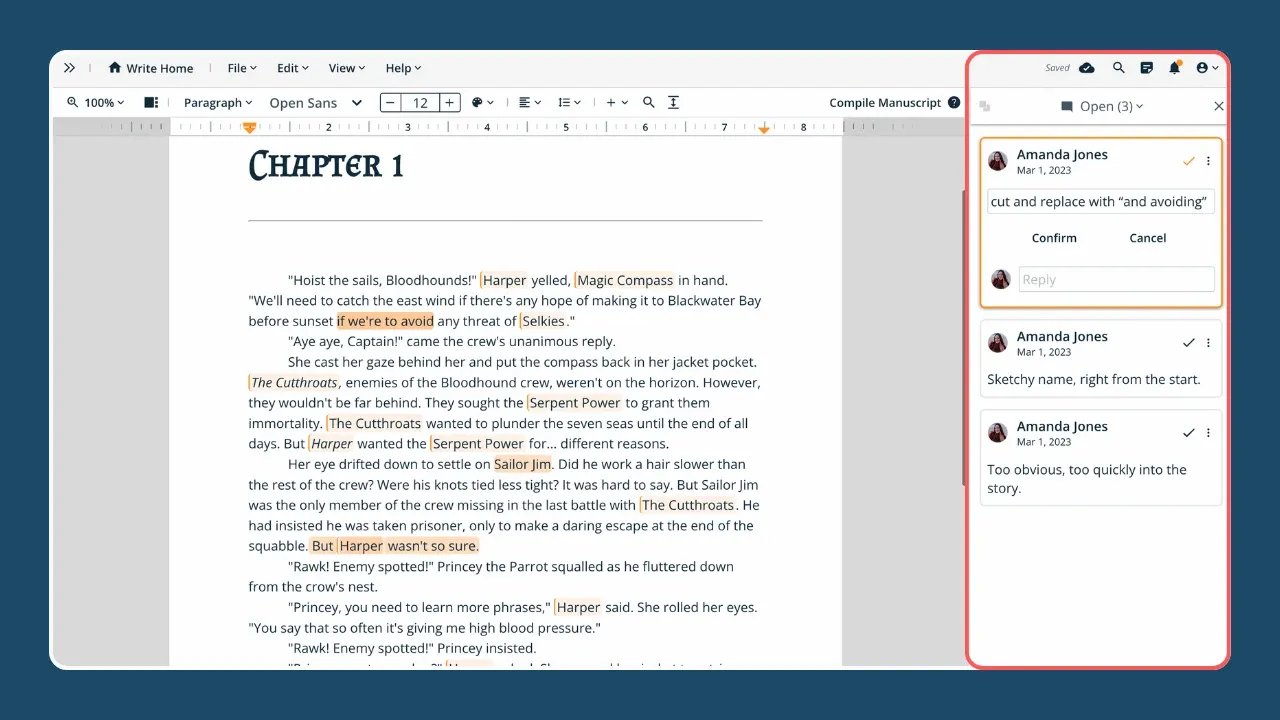Confirm the suggested edit from Amanda Jones
This screenshot has width=1280, height=720.
click(x=1054, y=238)
